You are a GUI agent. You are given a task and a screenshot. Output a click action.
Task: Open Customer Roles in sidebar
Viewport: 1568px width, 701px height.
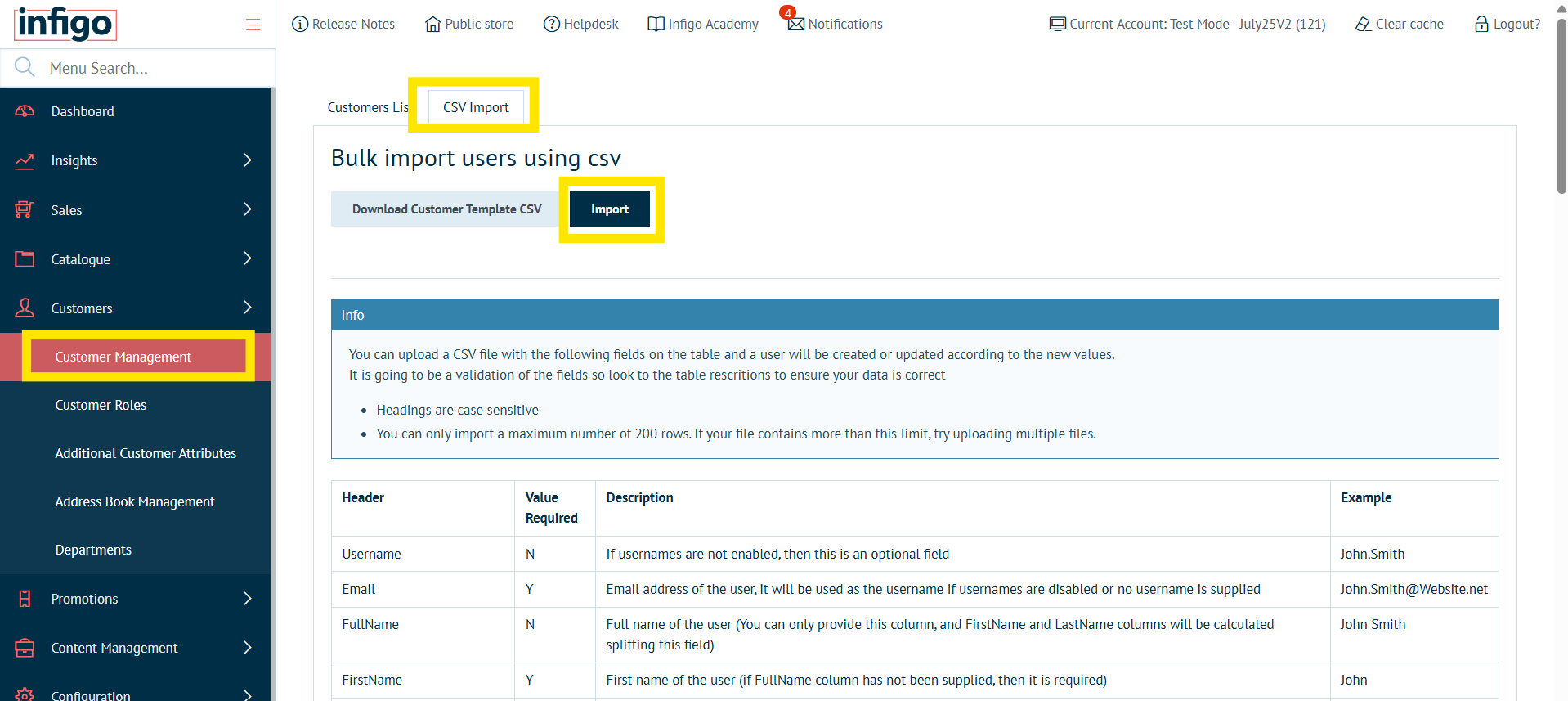click(x=135, y=405)
